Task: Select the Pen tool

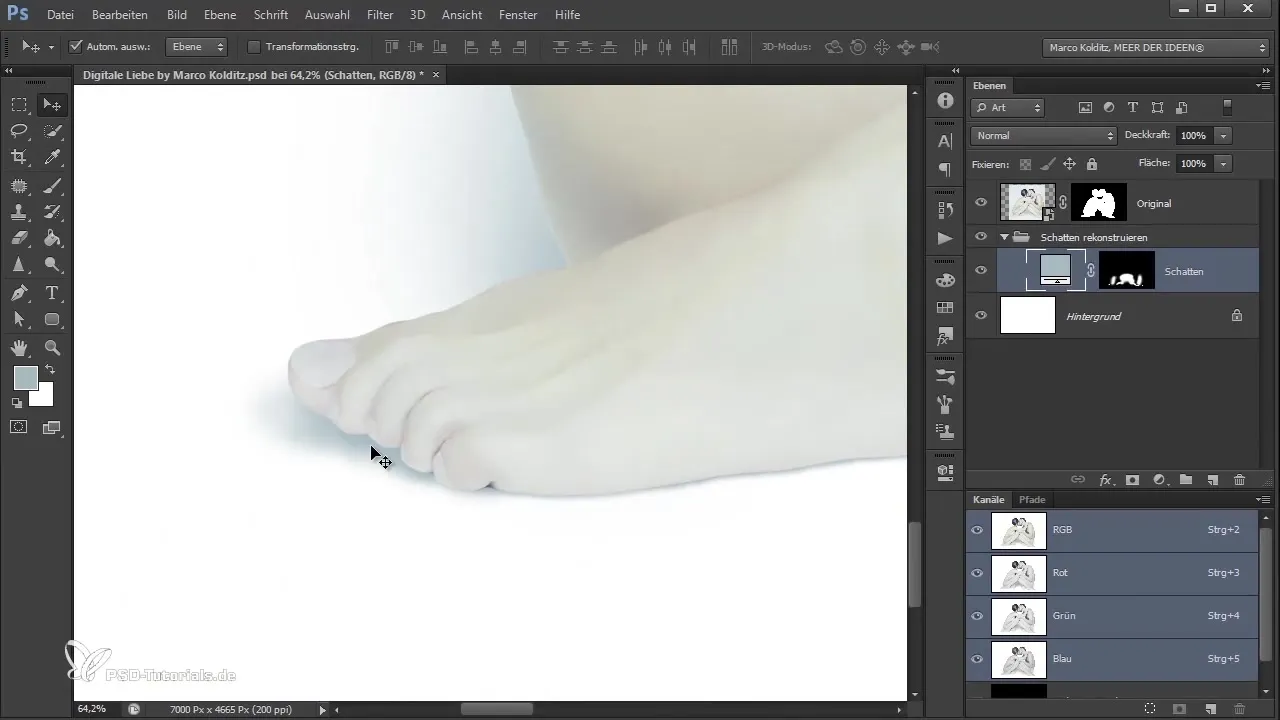Action: point(19,293)
